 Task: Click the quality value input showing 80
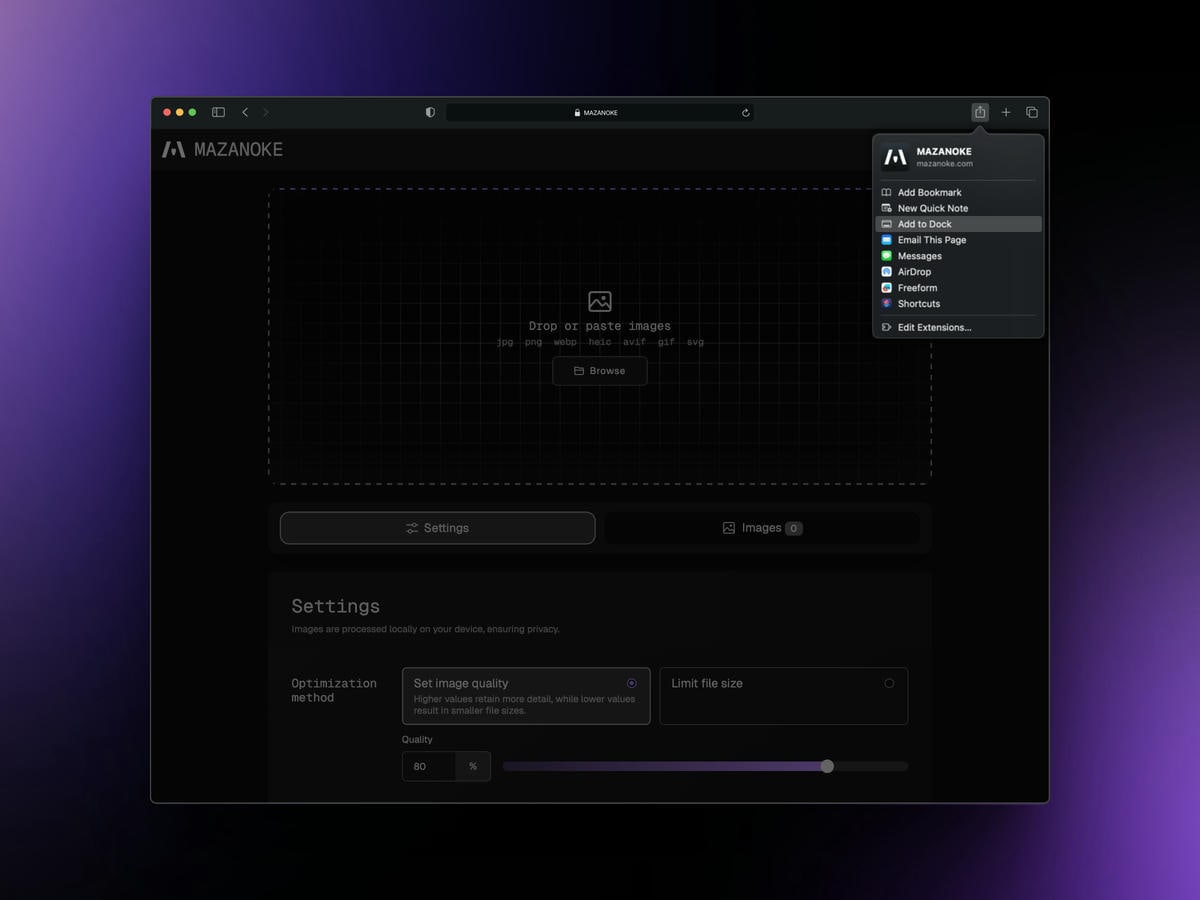[428, 766]
